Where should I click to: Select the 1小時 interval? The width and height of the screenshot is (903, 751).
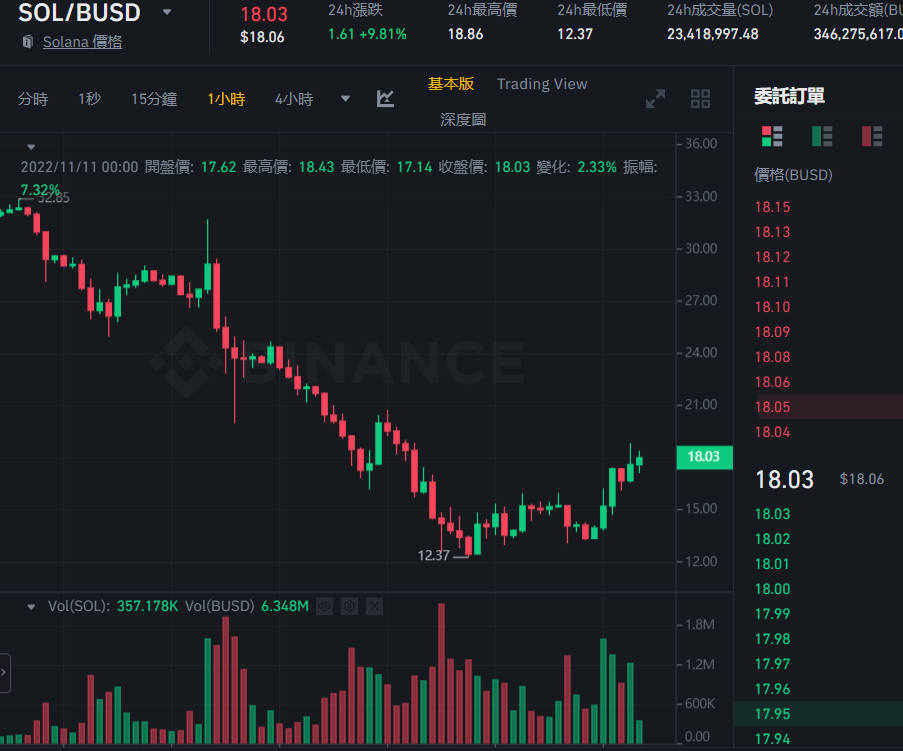click(226, 99)
